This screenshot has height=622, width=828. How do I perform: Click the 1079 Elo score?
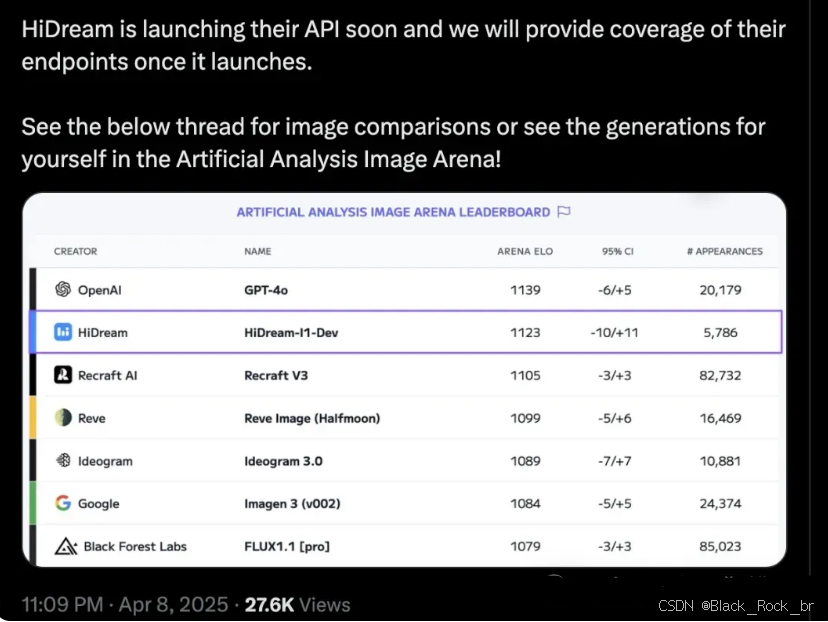[x=525, y=546]
